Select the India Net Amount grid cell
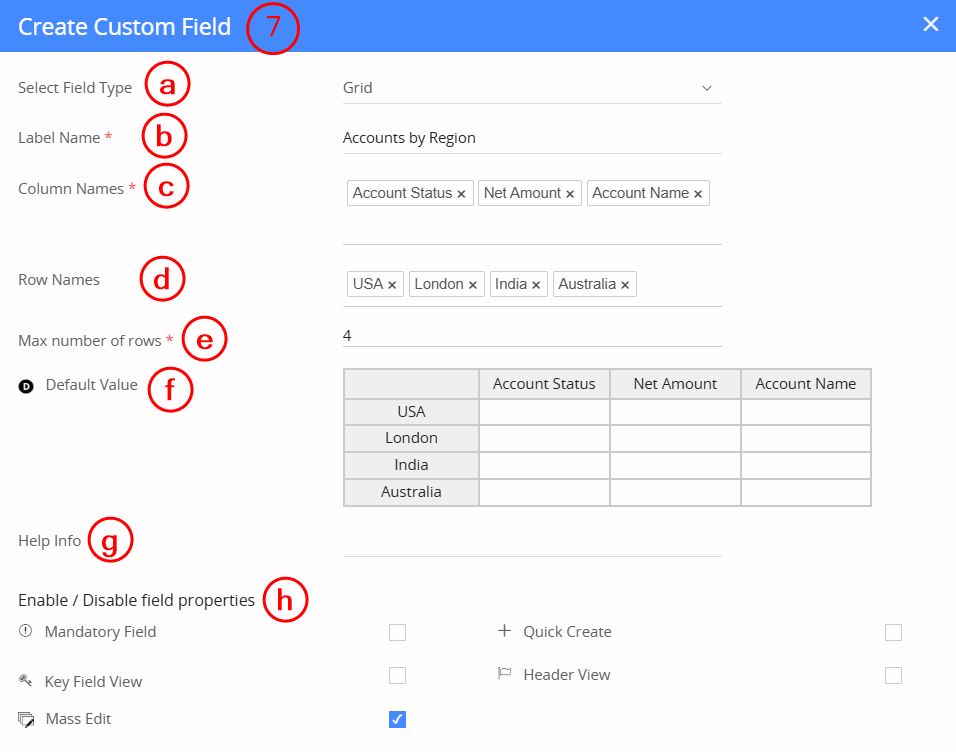The width and height of the screenshot is (956, 752). [x=675, y=465]
